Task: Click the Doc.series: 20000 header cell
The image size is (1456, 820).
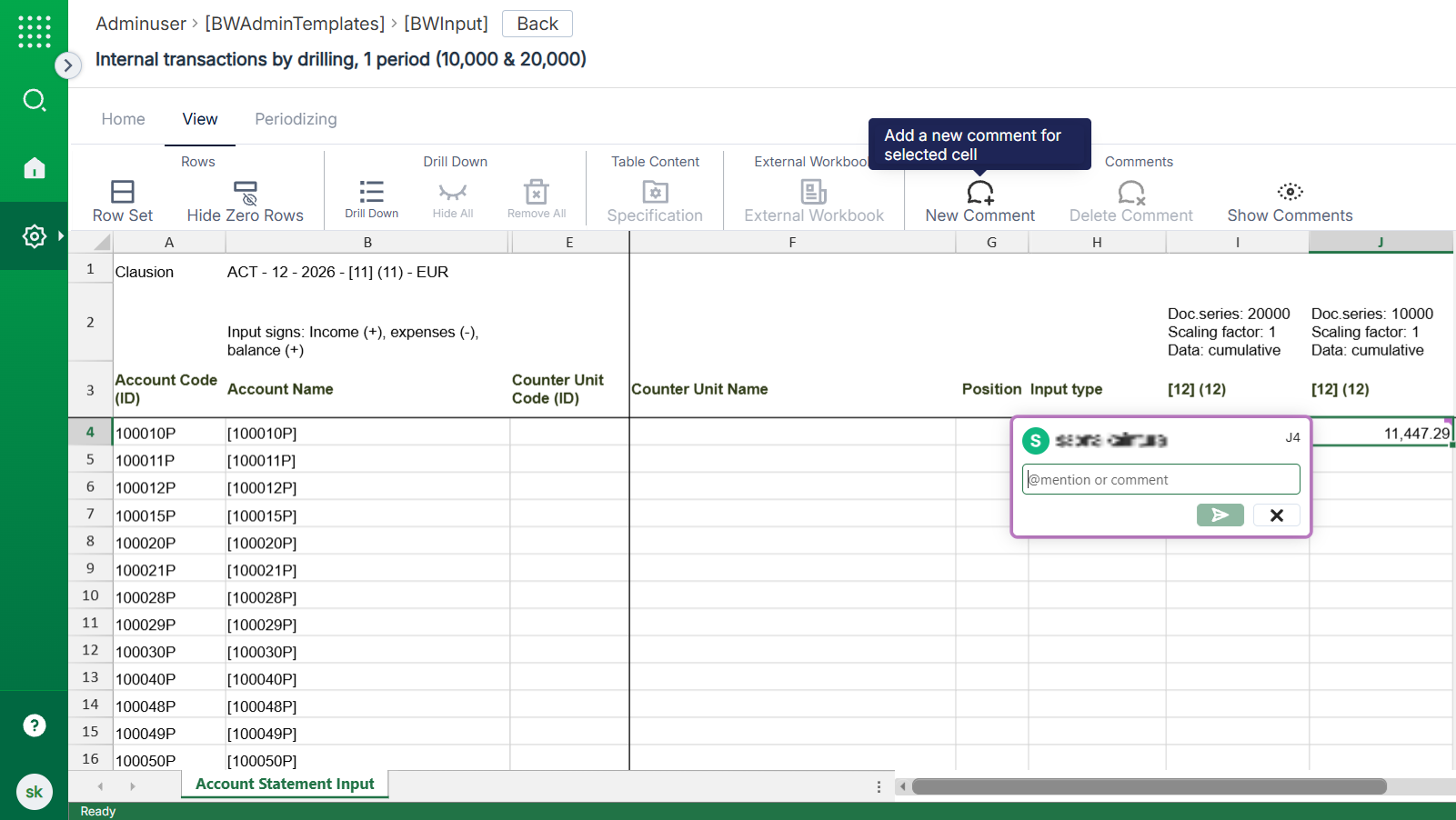Action: (1238, 323)
